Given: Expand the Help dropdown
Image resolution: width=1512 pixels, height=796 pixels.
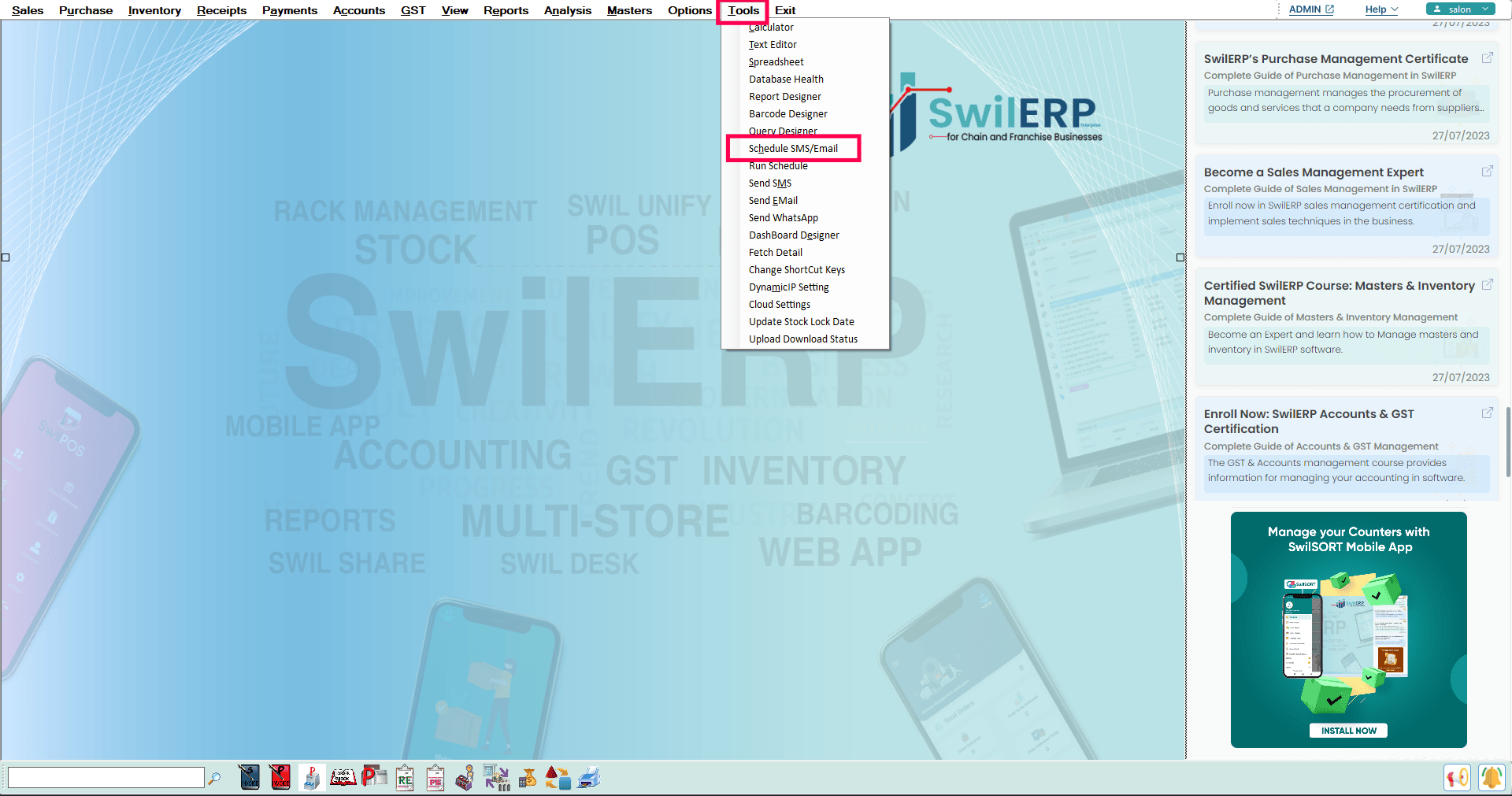Looking at the screenshot, I should coord(1381,9).
